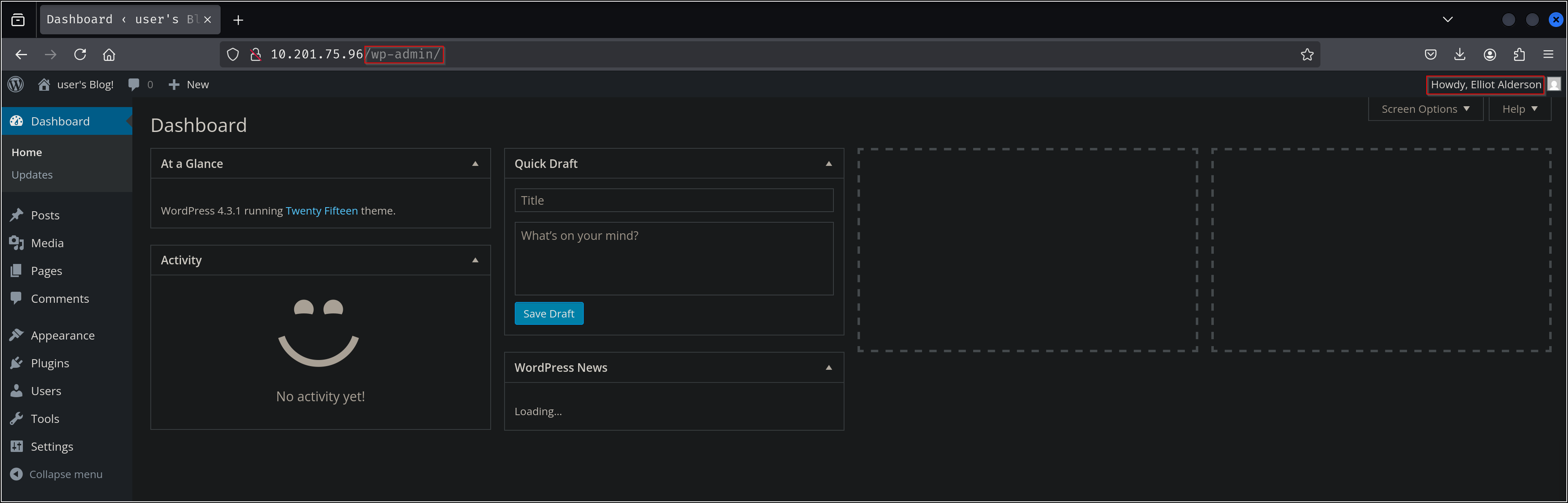Click the user avatar next to Howdy
Viewport: 1568px width, 503px height.
click(1554, 85)
